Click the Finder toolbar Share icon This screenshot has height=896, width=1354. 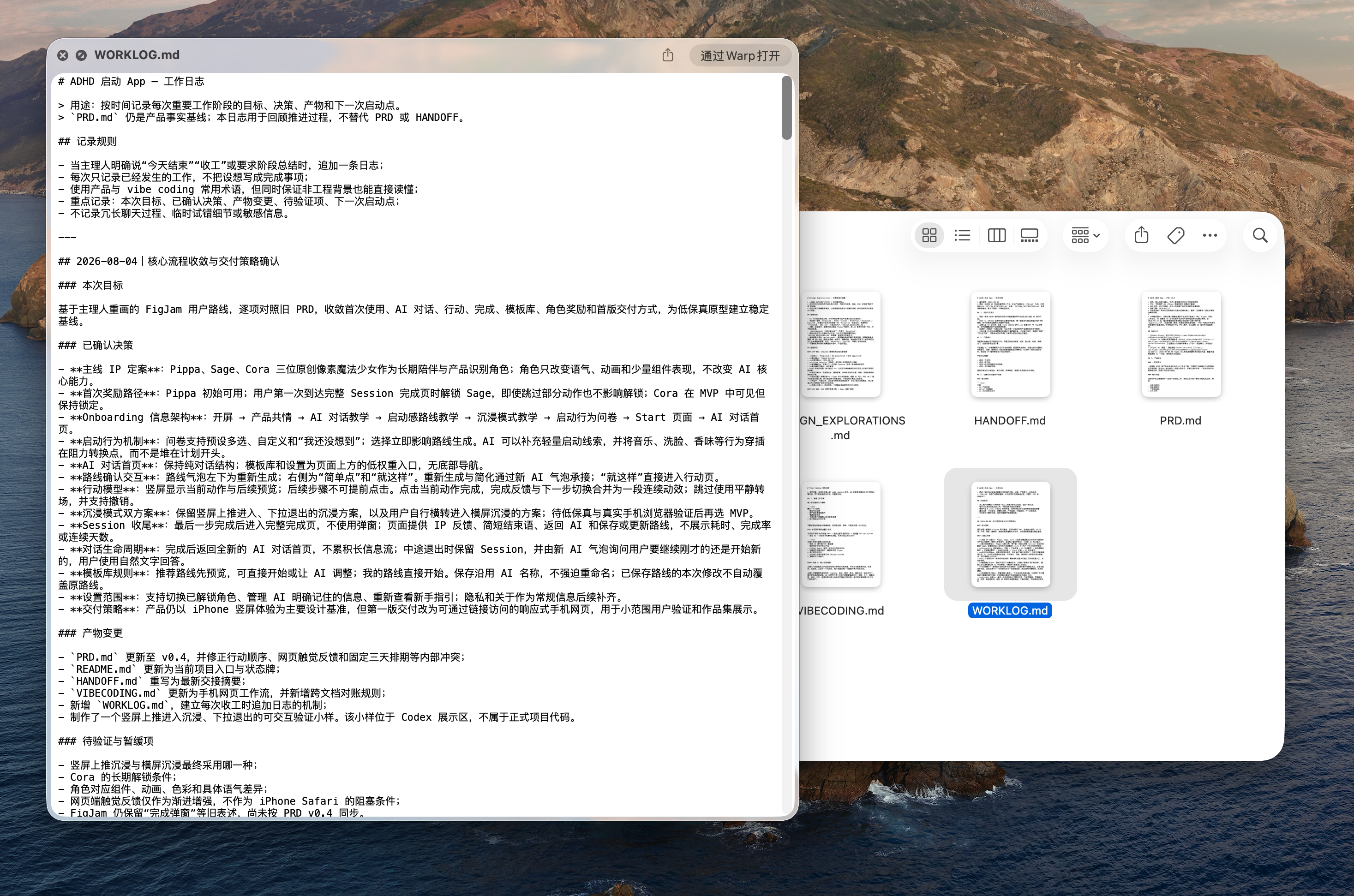coord(1141,235)
